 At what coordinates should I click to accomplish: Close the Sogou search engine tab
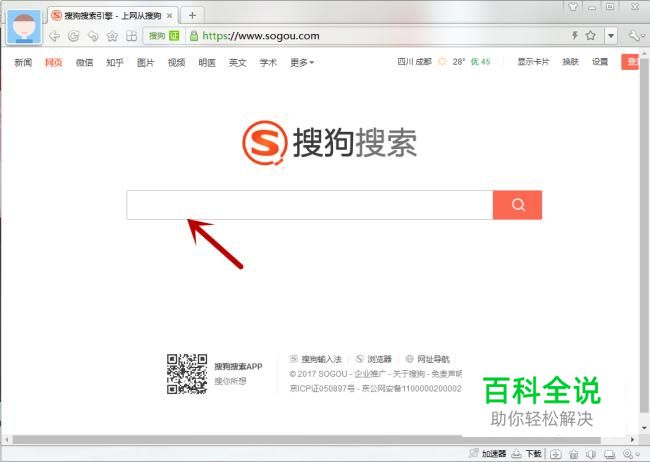click(x=170, y=16)
